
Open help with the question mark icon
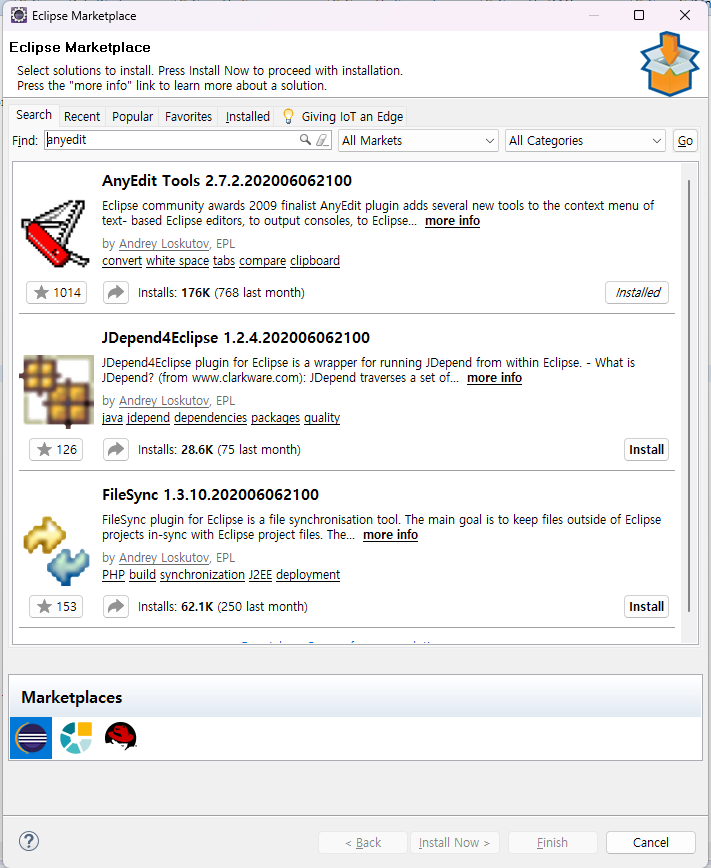point(29,841)
